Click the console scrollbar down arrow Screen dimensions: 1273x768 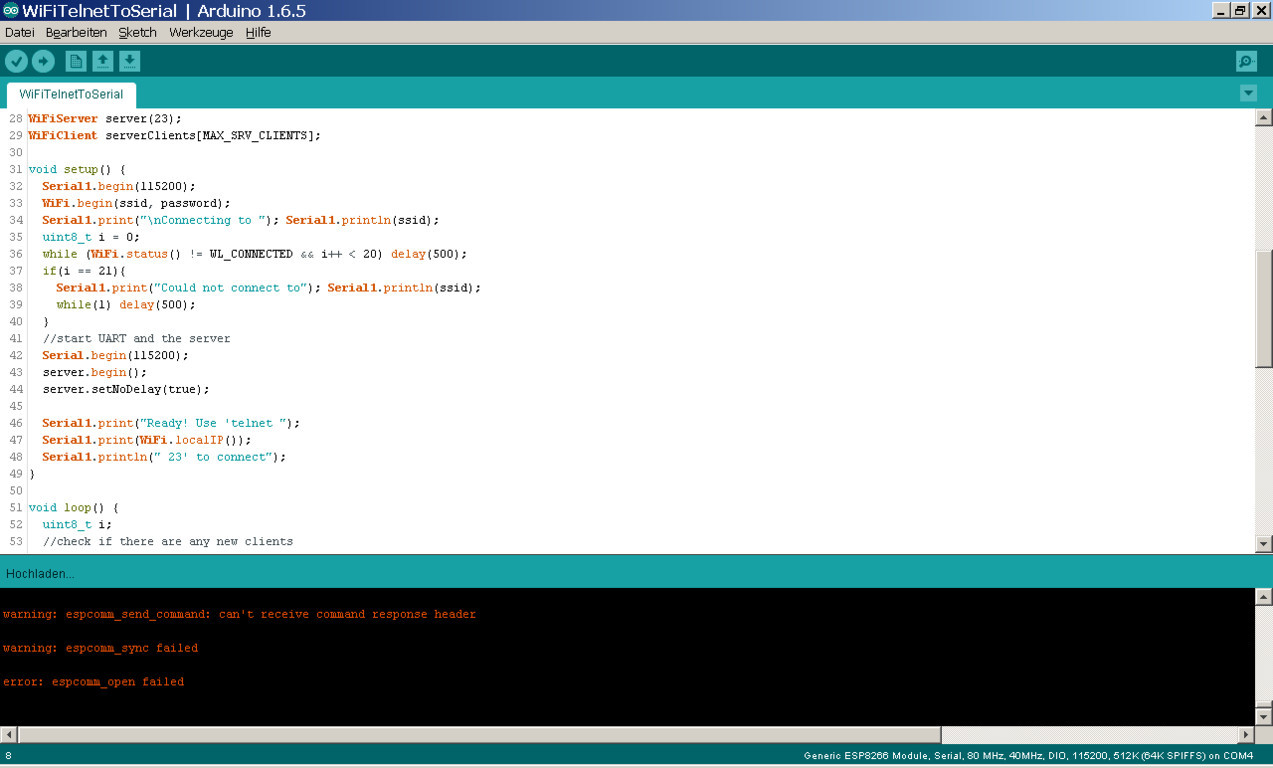(1263, 717)
